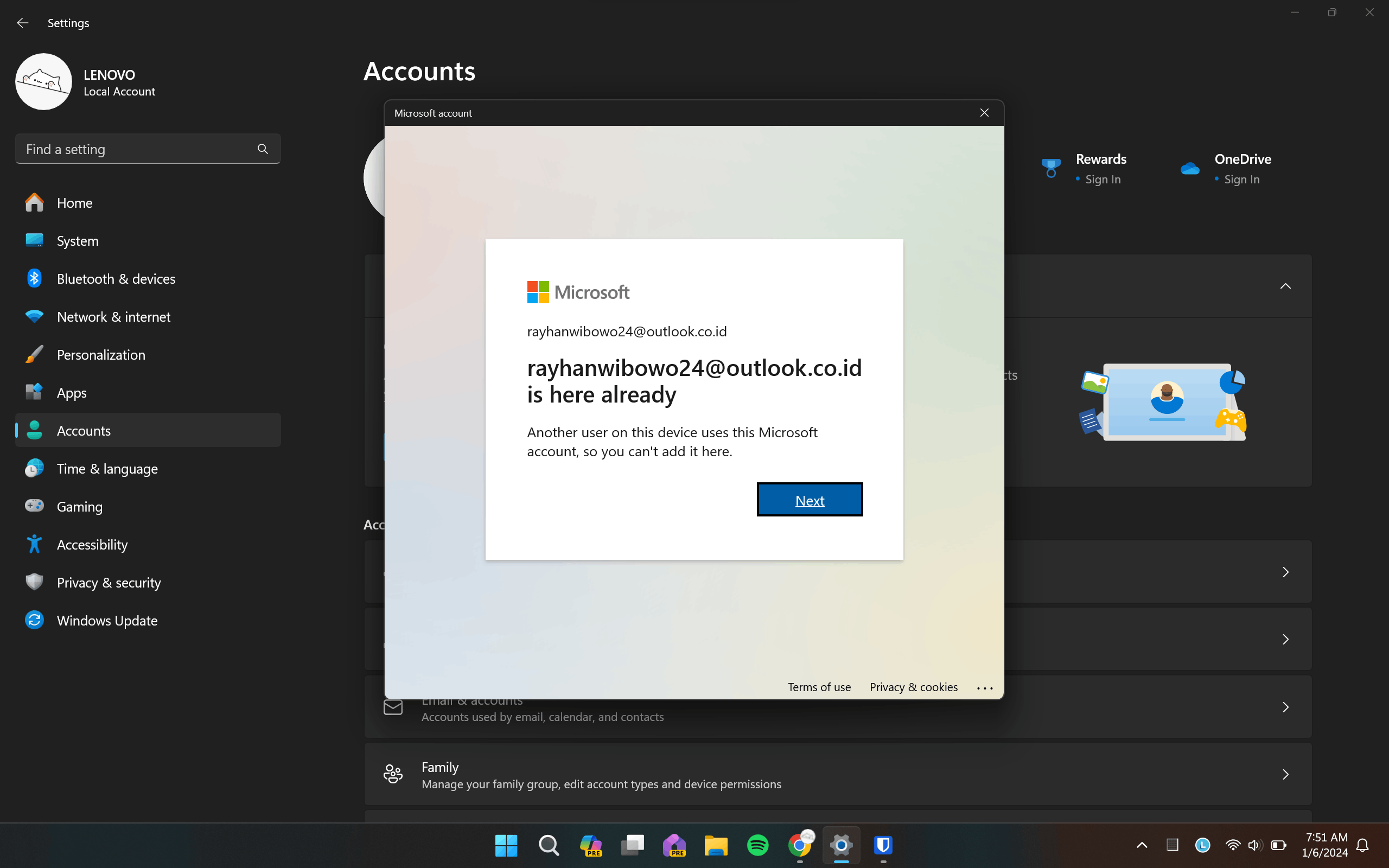1389x868 pixels.
Task: Click the Windows Update settings icon
Action: (x=35, y=619)
